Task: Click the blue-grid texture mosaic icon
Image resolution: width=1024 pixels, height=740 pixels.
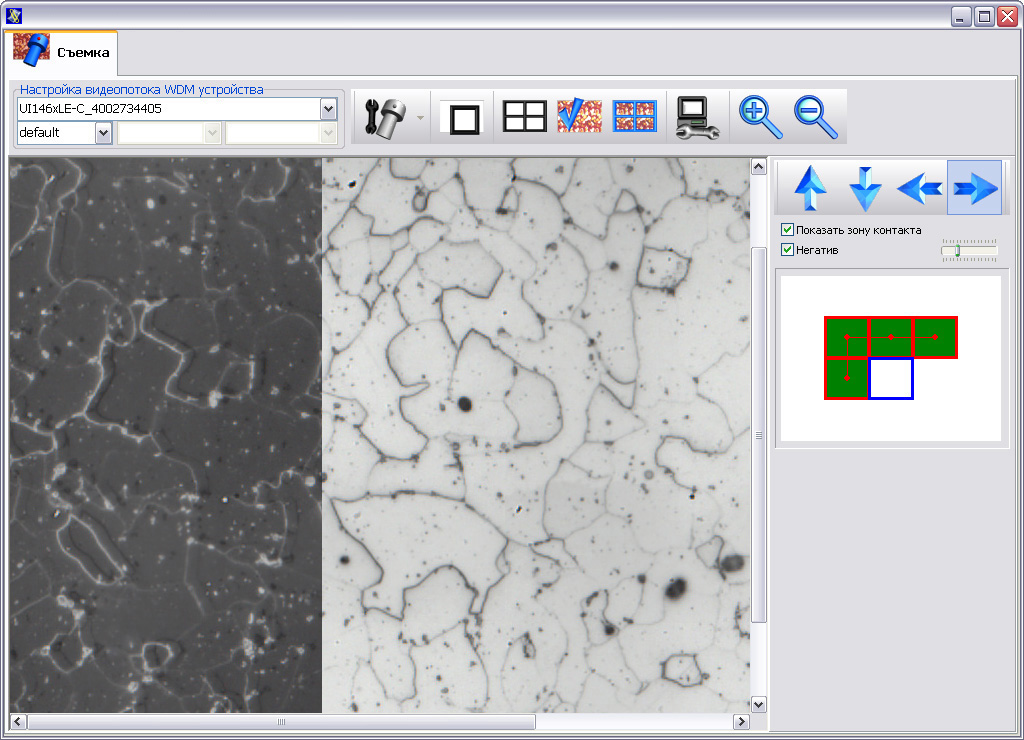Action: [635, 117]
